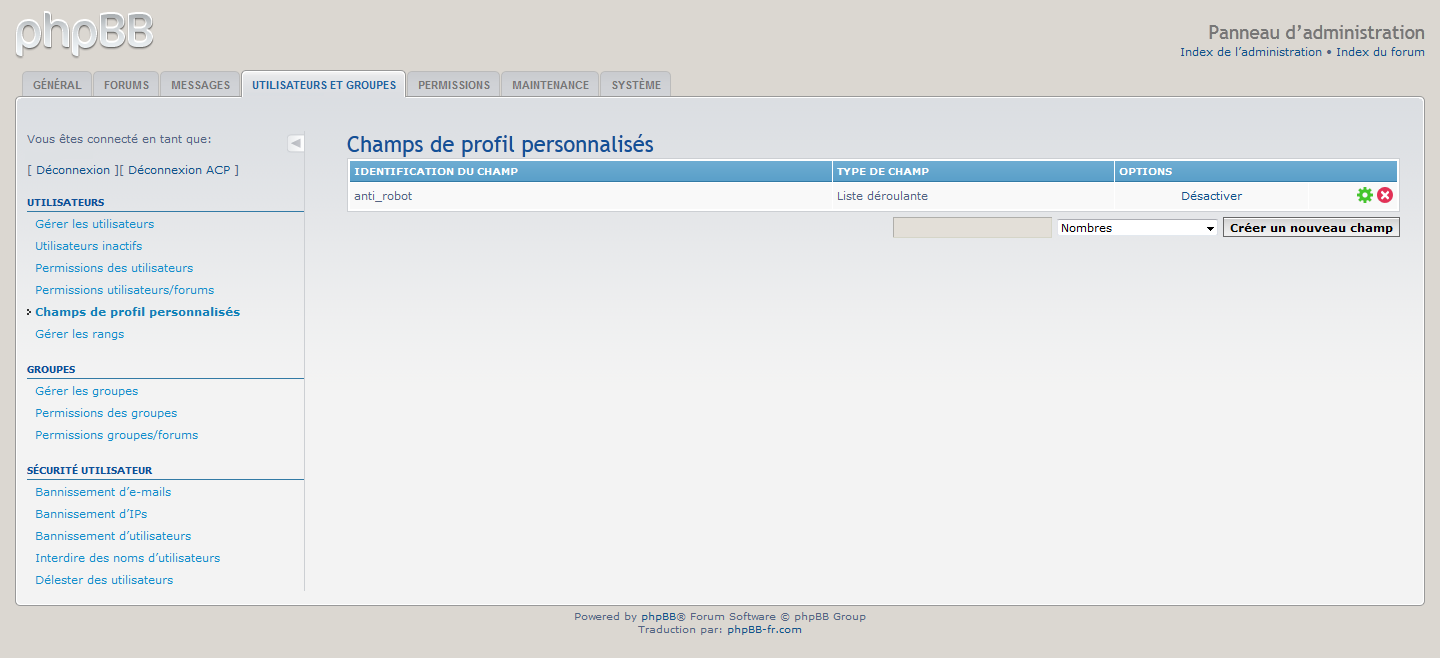The image size is (1444, 658).
Task: Open the Forums tab
Action: (x=126, y=85)
